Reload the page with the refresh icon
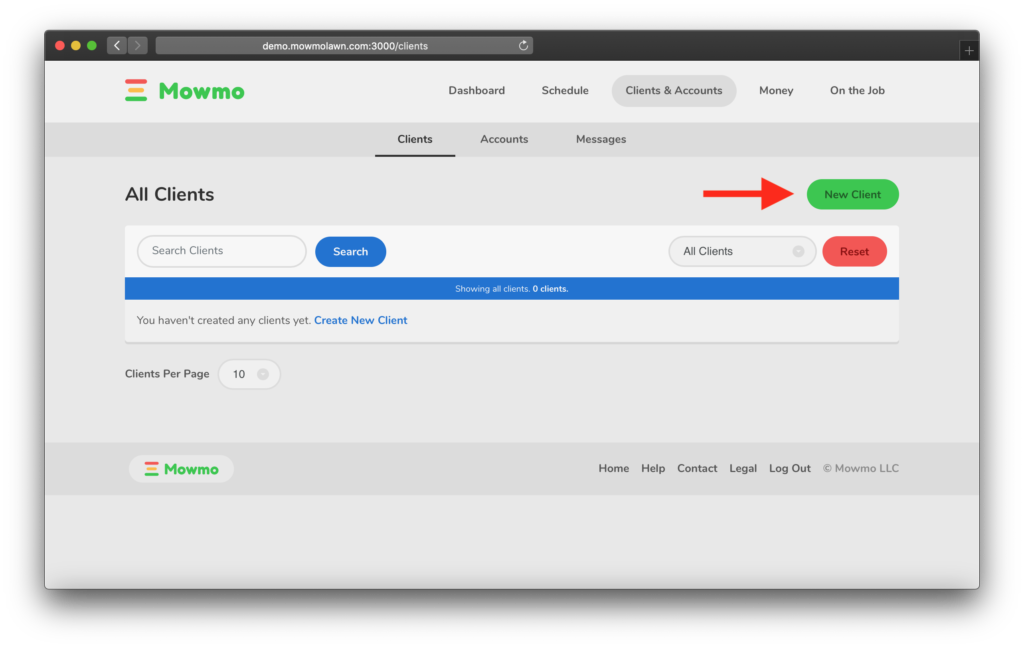 pos(523,46)
